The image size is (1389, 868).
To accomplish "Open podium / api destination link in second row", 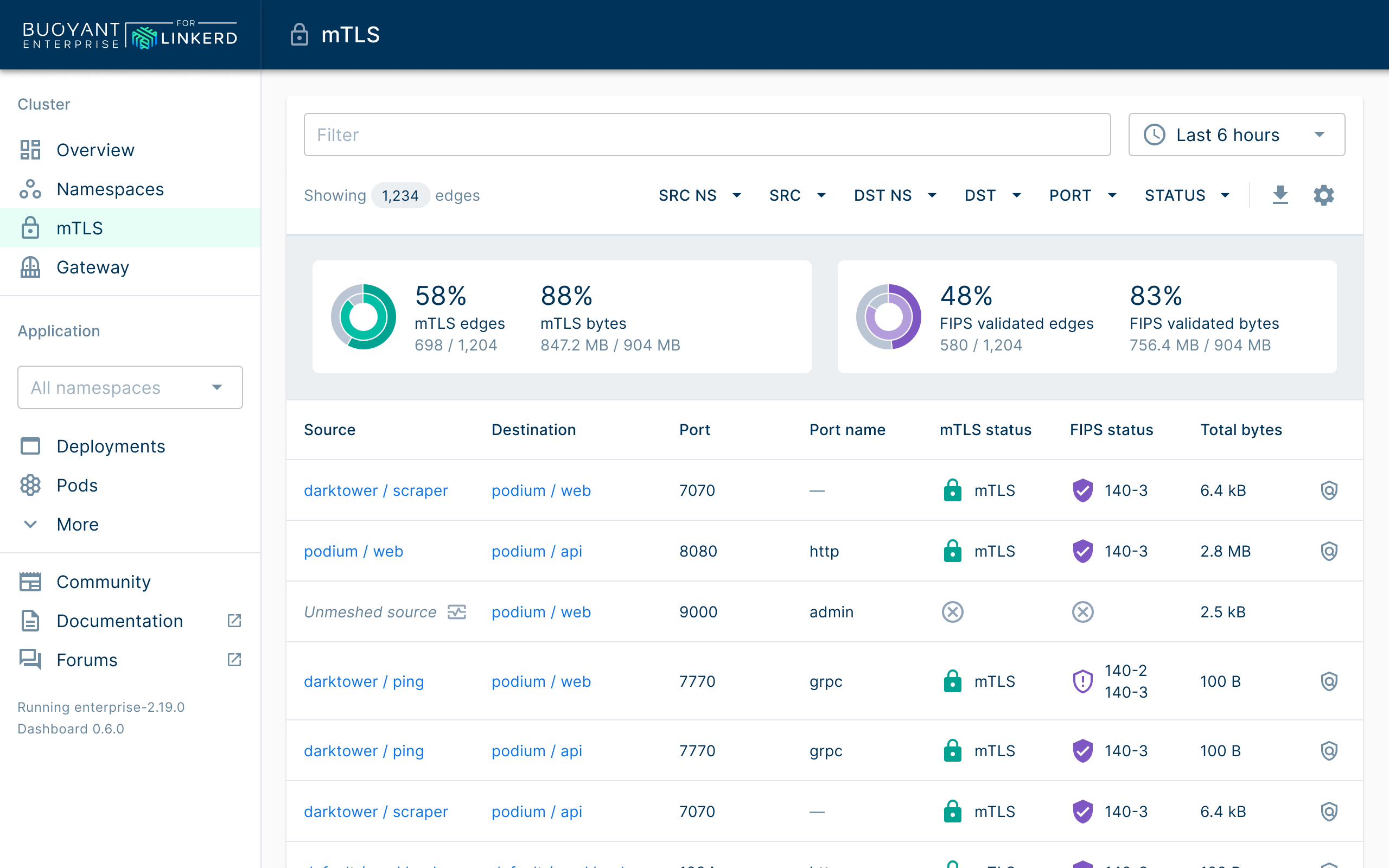I will click(536, 551).
